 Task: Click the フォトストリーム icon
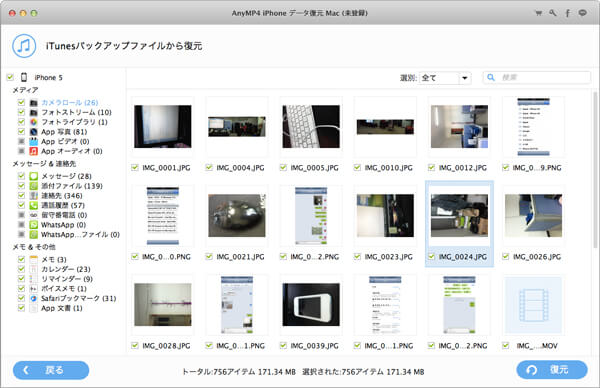click(x=34, y=112)
